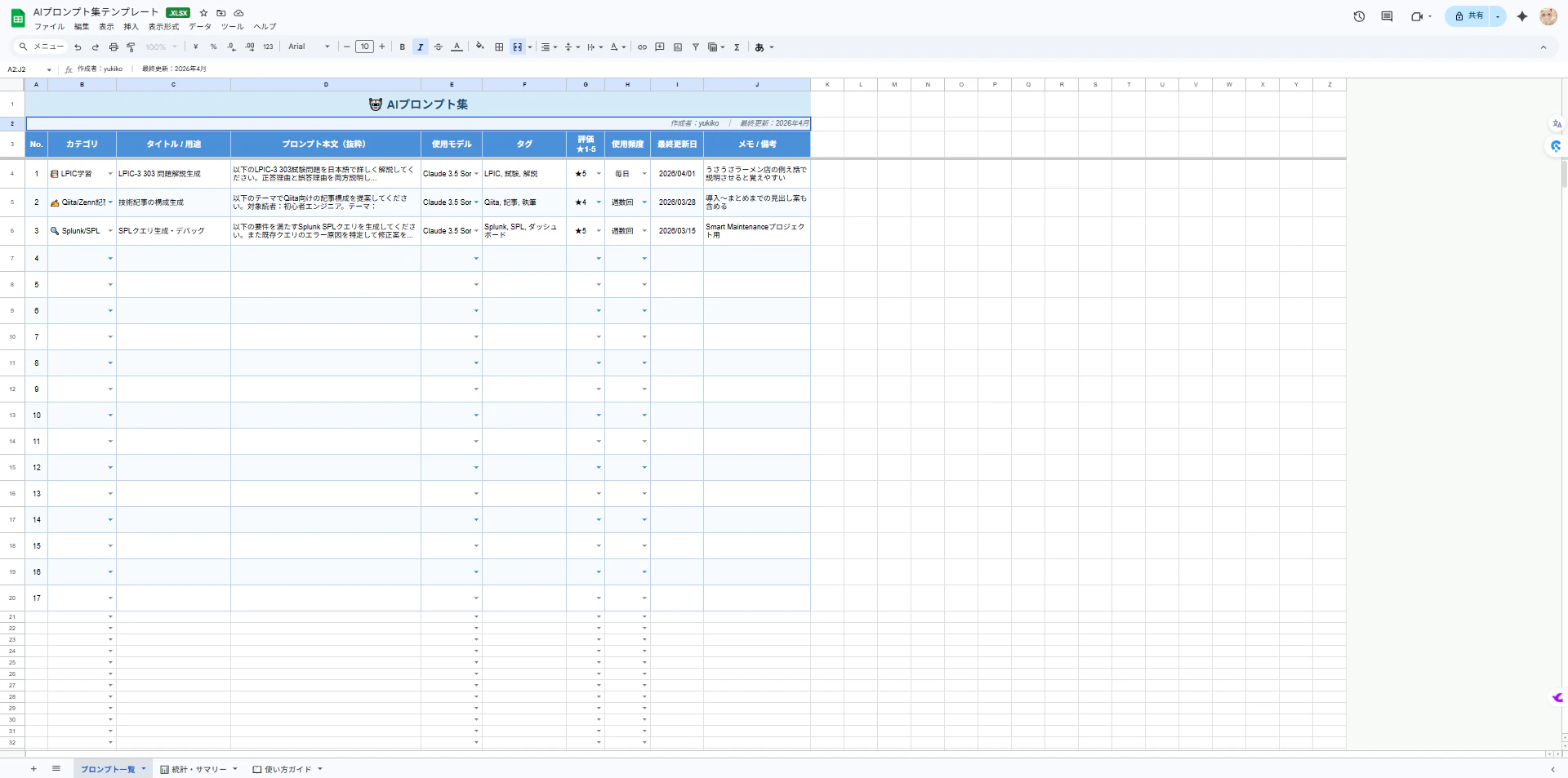The height and width of the screenshot is (778, 1568).
Task: Click the menu search box
Action: [x=41, y=47]
